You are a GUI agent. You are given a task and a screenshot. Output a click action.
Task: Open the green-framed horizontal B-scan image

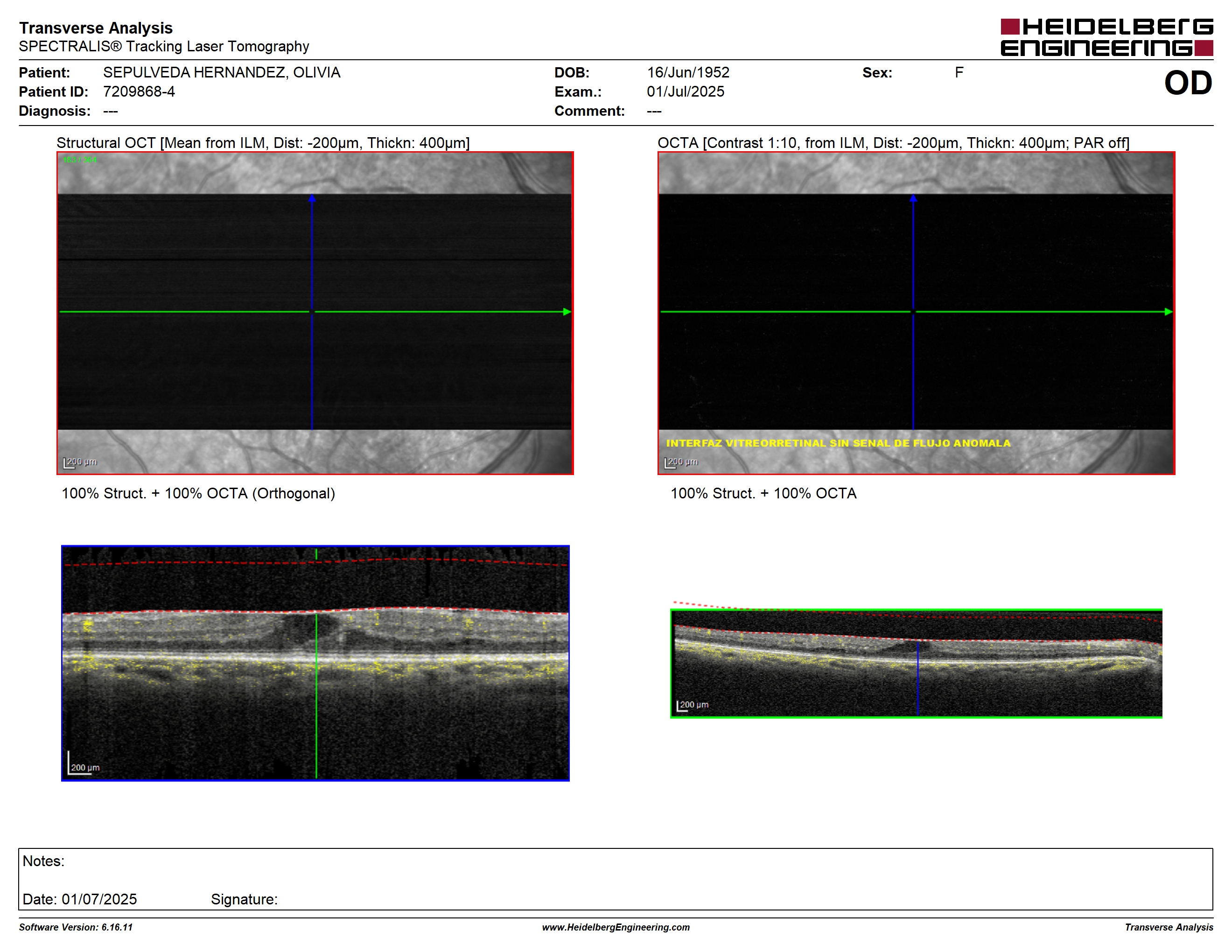(916, 663)
